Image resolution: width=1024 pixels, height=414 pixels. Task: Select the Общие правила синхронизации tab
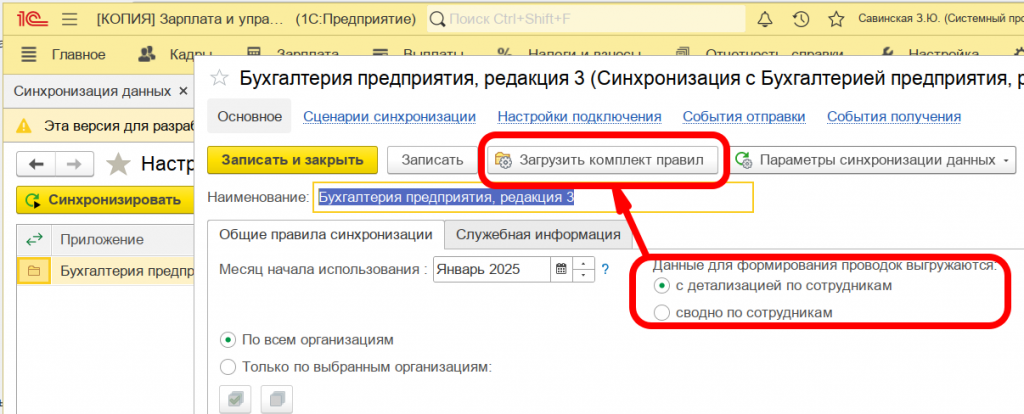pyautogui.click(x=325, y=234)
